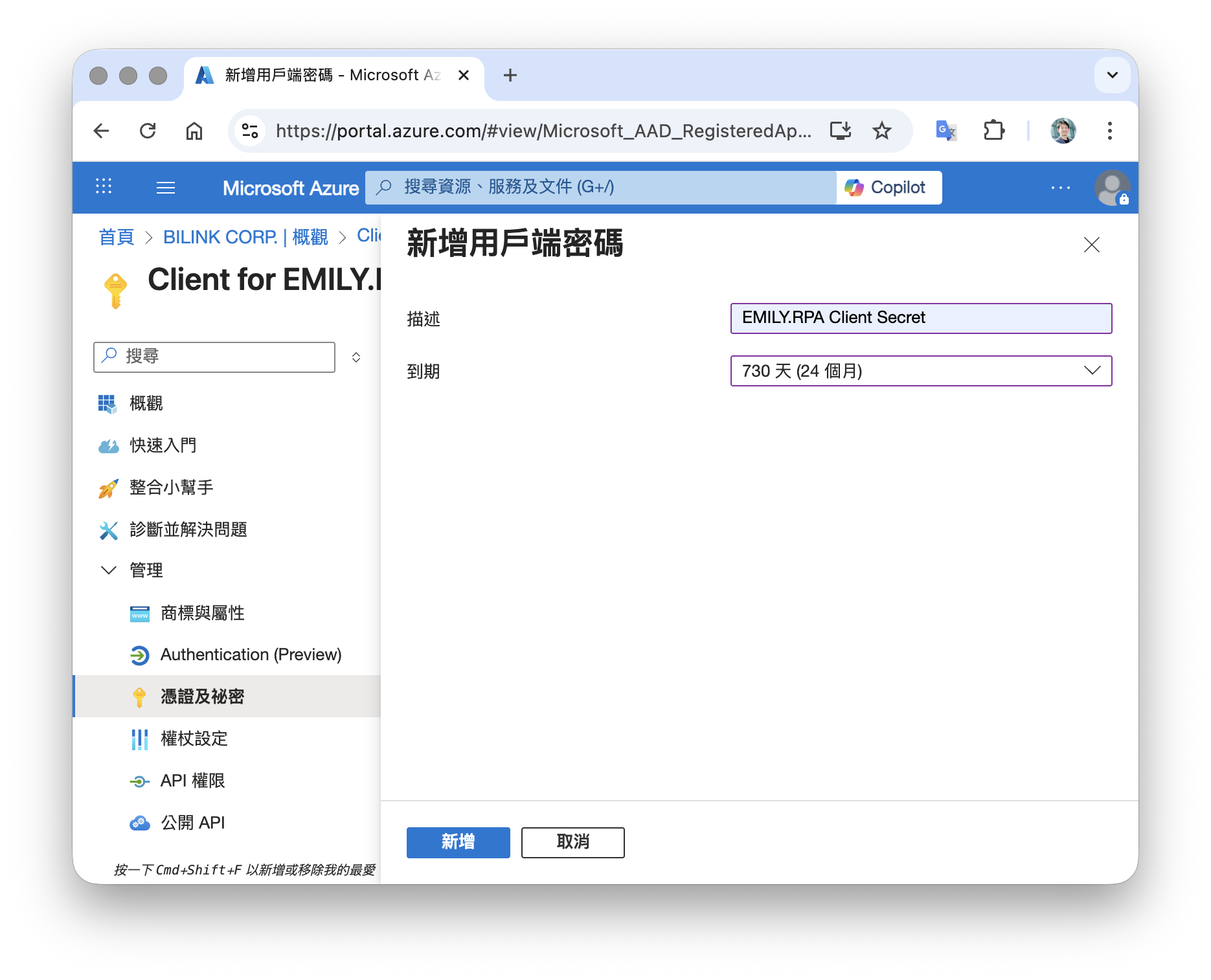
Task: Open API 權限 in the sidebar
Action: click(x=192, y=781)
